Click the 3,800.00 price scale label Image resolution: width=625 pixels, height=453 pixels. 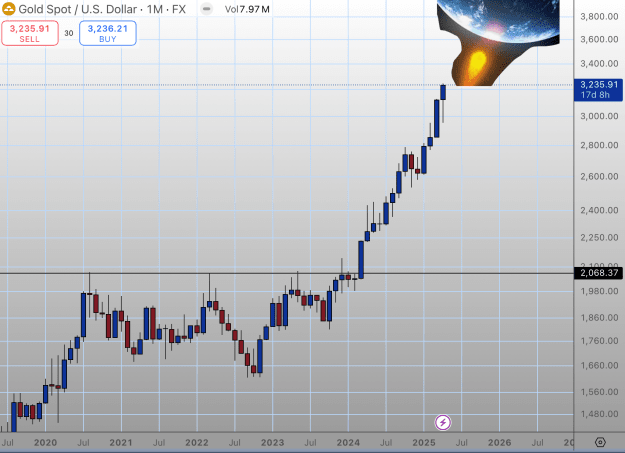click(599, 16)
